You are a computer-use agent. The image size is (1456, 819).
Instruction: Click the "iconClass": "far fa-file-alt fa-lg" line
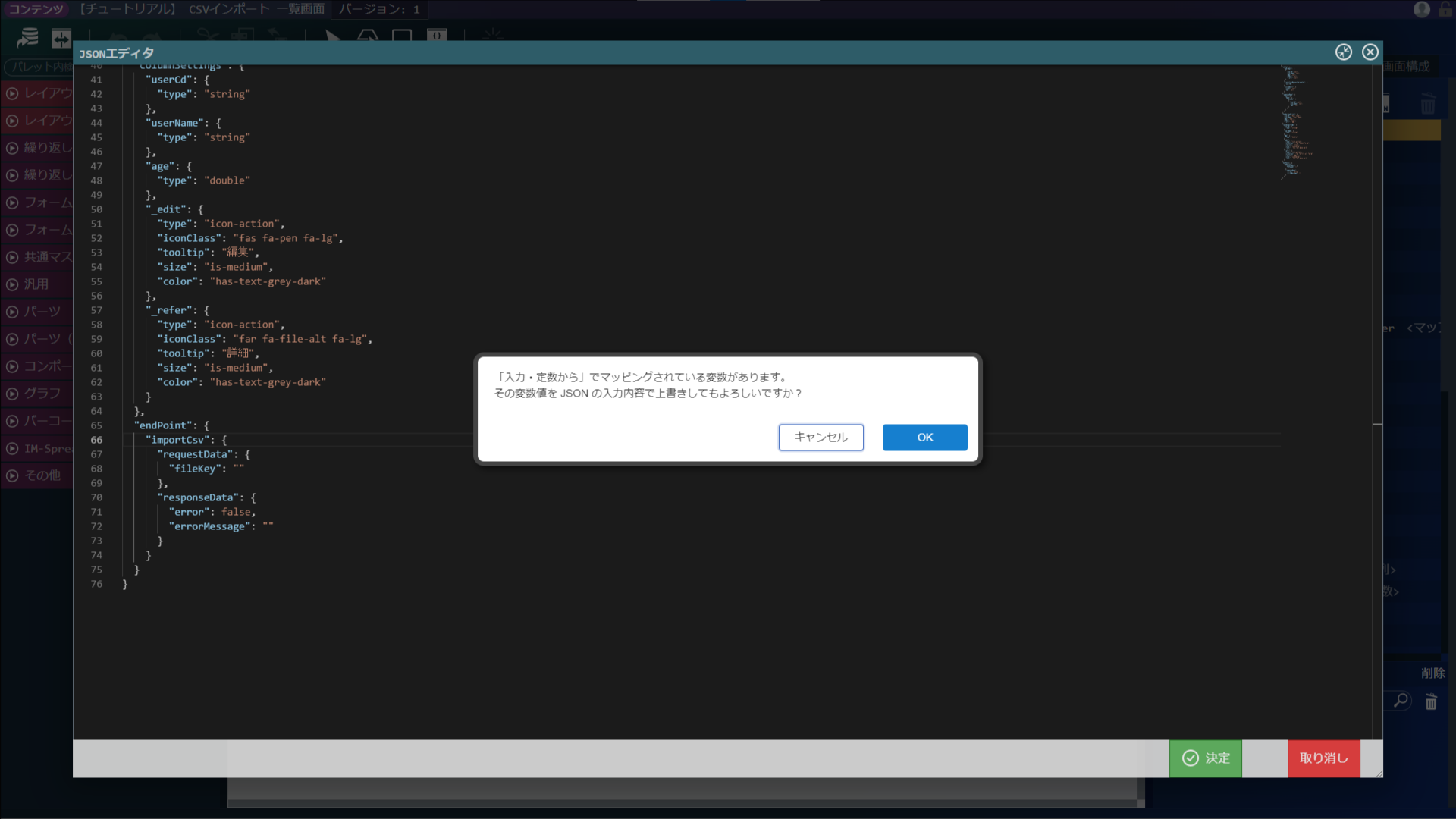click(265, 339)
